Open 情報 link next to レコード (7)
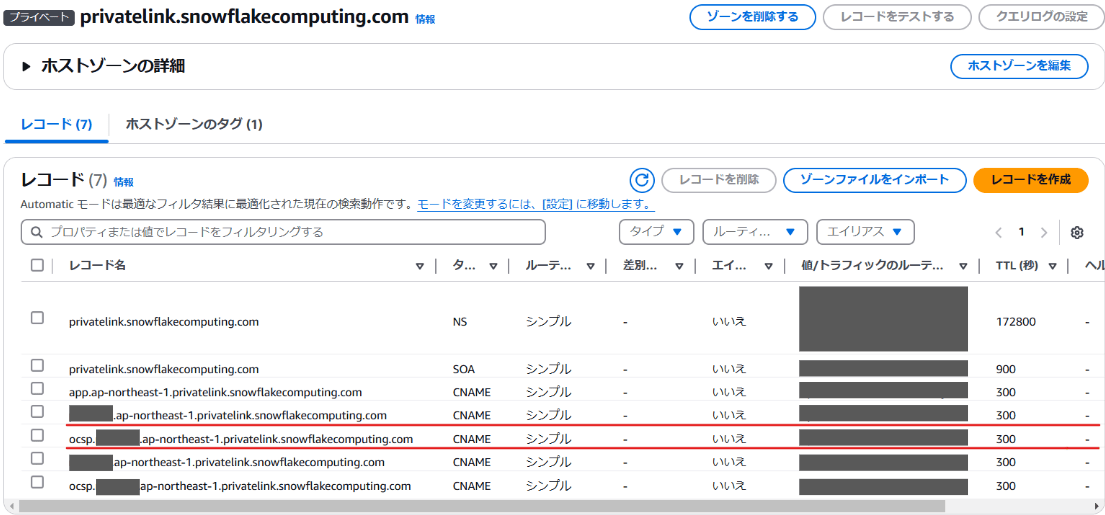The height and width of the screenshot is (515, 1105). coord(123,182)
